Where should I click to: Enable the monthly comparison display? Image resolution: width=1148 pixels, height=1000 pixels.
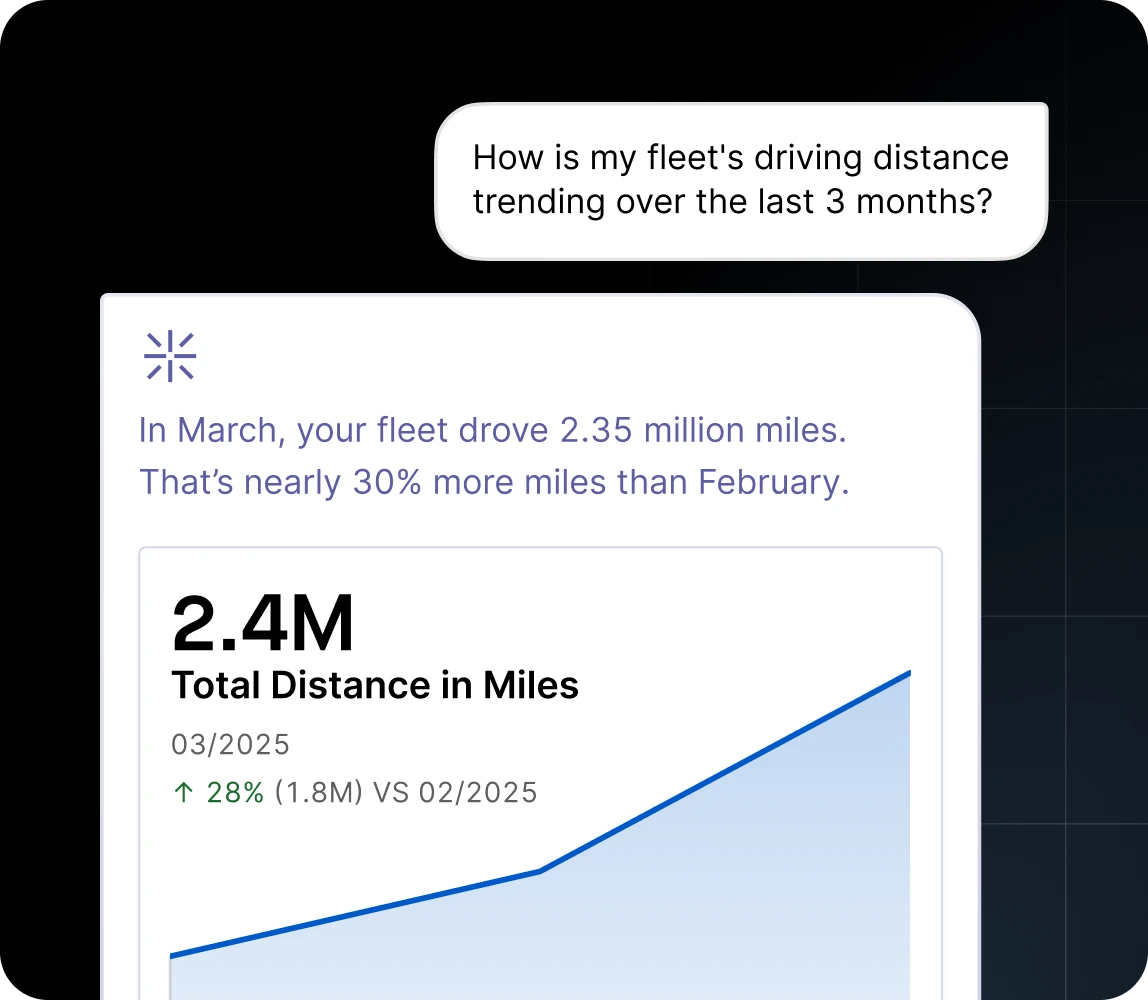(x=355, y=792)
